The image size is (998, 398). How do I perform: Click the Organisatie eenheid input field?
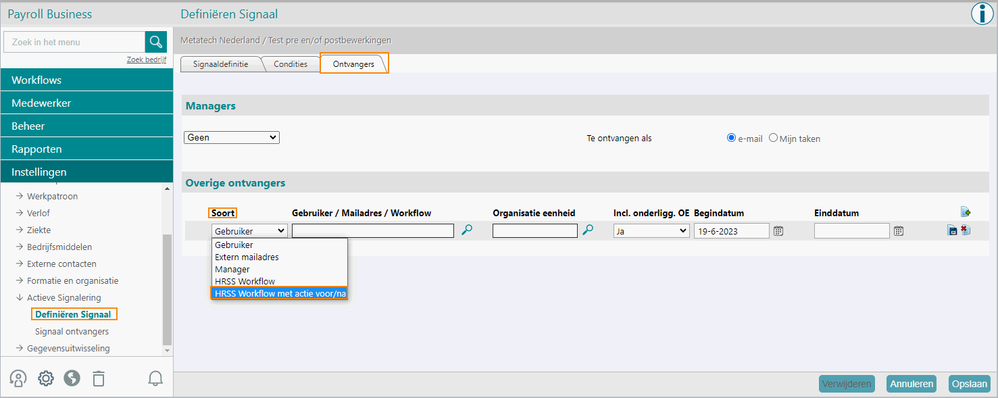tap(535, 231)
